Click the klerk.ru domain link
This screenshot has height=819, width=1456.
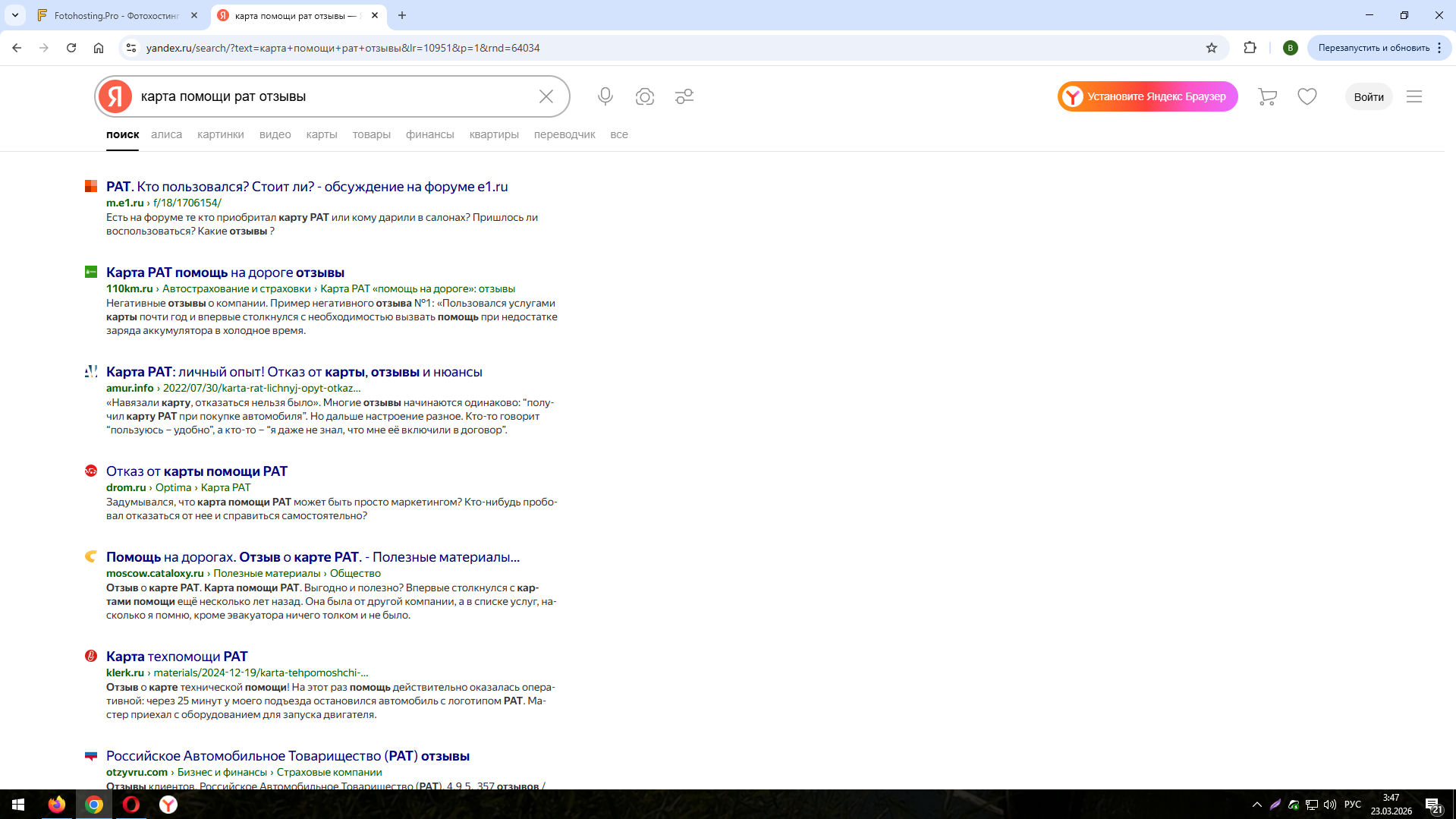tap(125, 673)
